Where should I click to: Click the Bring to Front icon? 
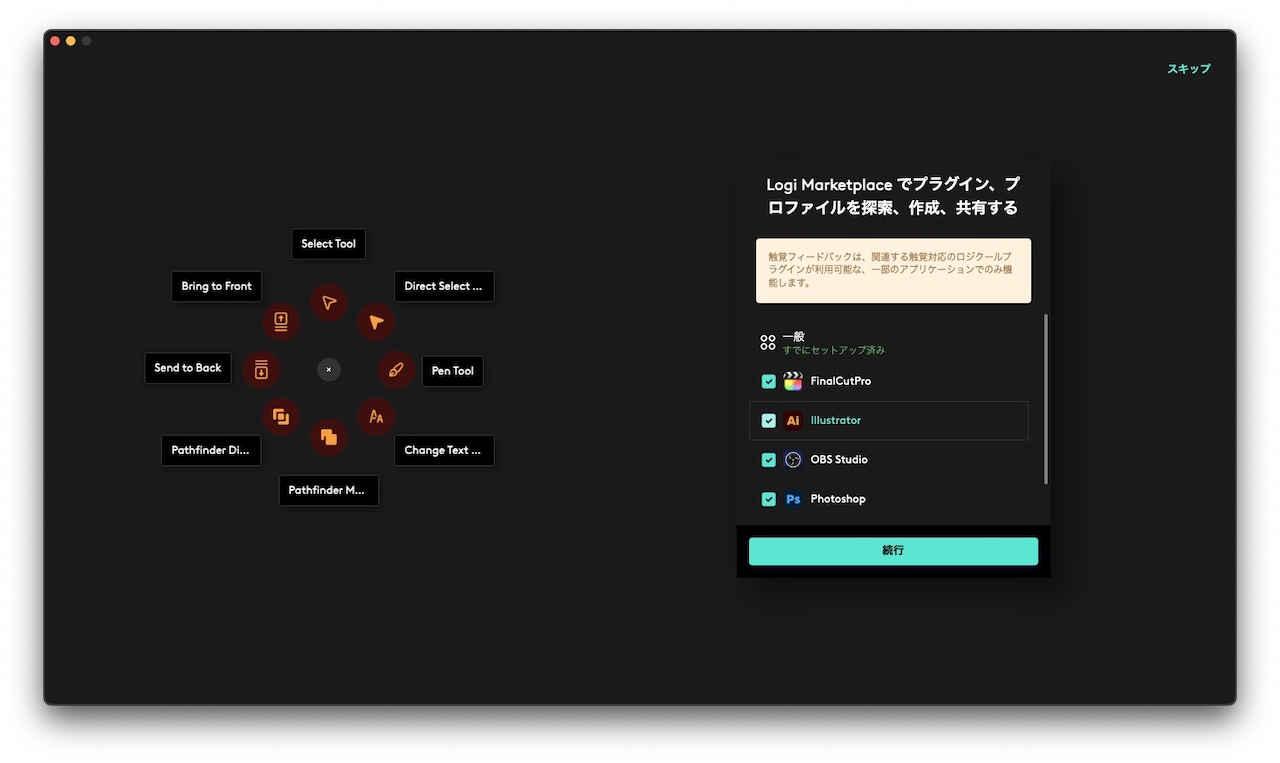click(x=281, y=321)
